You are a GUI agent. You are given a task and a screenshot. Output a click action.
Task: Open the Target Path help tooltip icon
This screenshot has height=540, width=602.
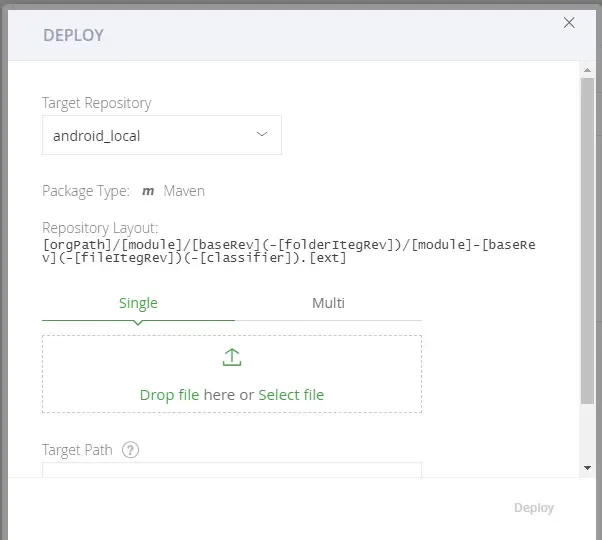pos(130,450)
